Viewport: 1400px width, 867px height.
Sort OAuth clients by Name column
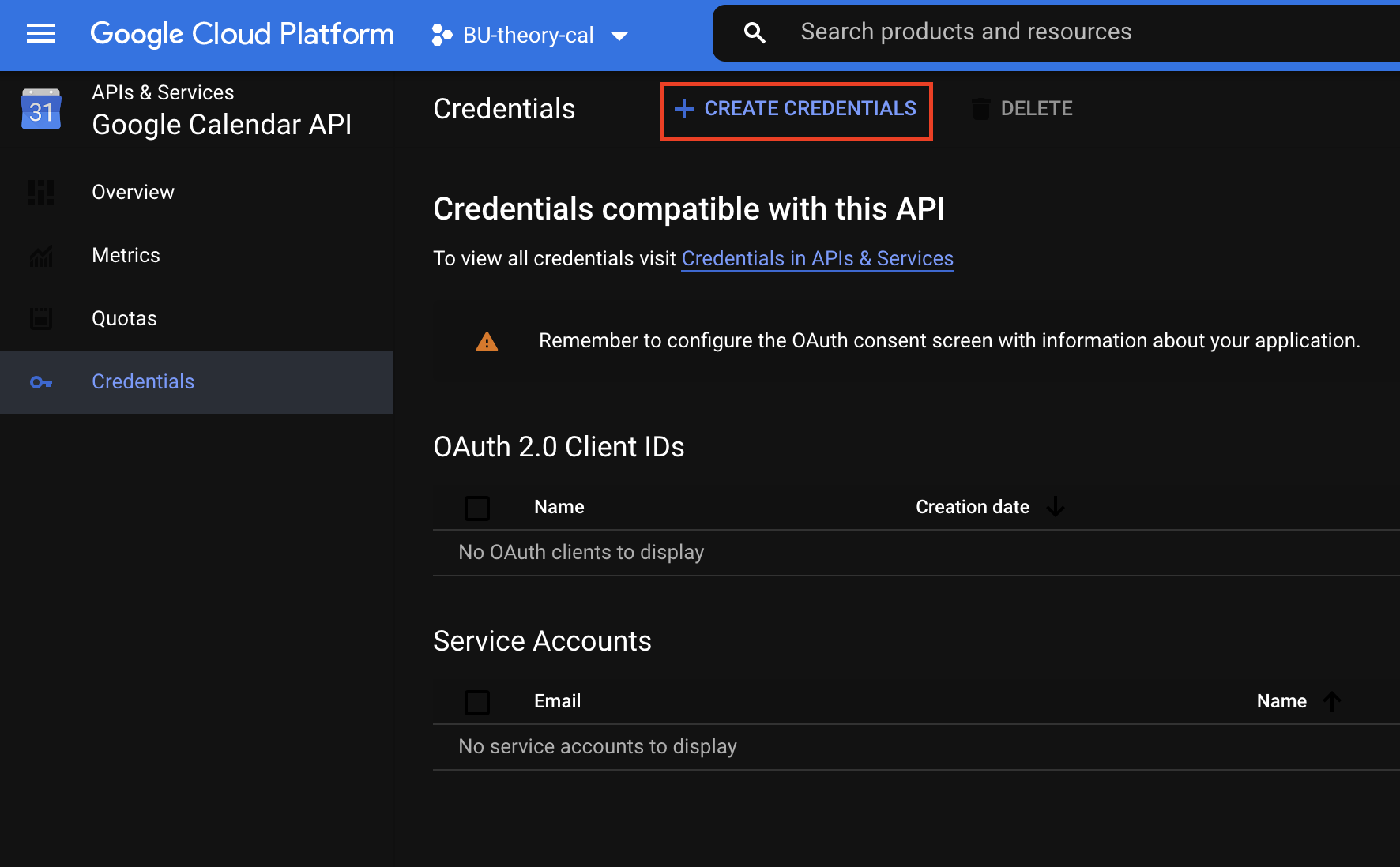(x=559, y=507)
